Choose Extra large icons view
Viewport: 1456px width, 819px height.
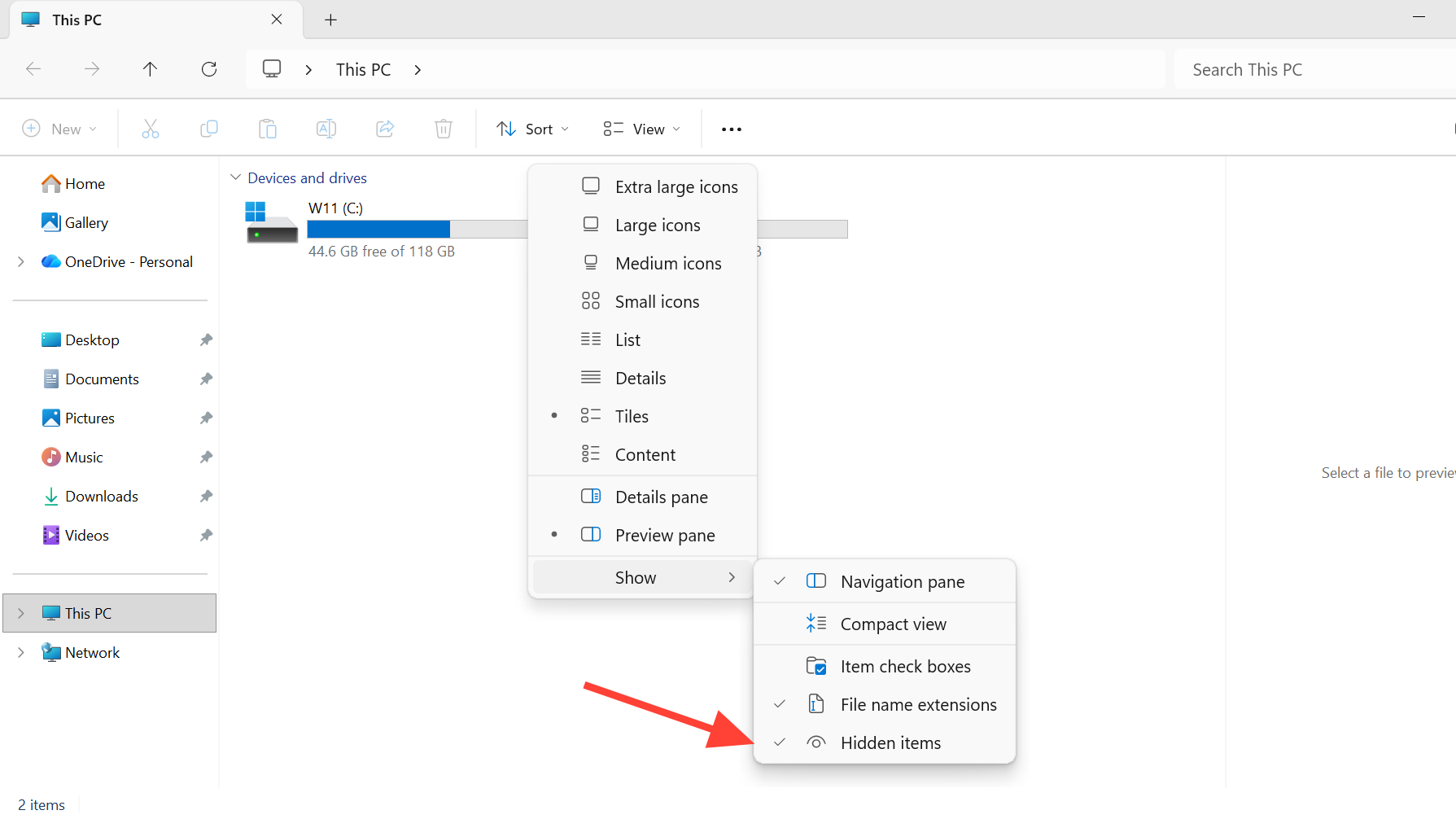pyautogui.click(x=676, y=186)
